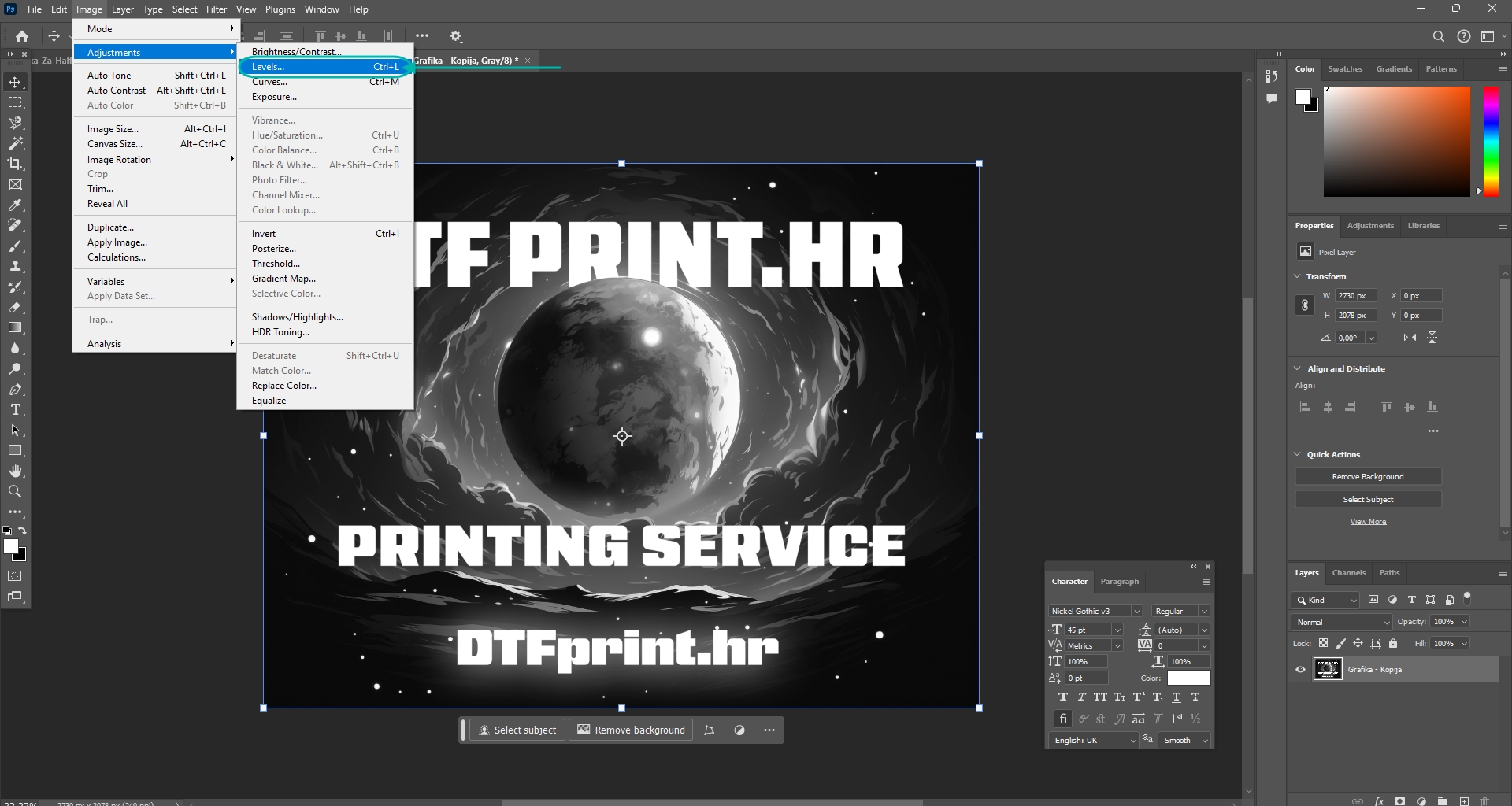
Task: Select the Blur tool
Action: tap(15, 349)
